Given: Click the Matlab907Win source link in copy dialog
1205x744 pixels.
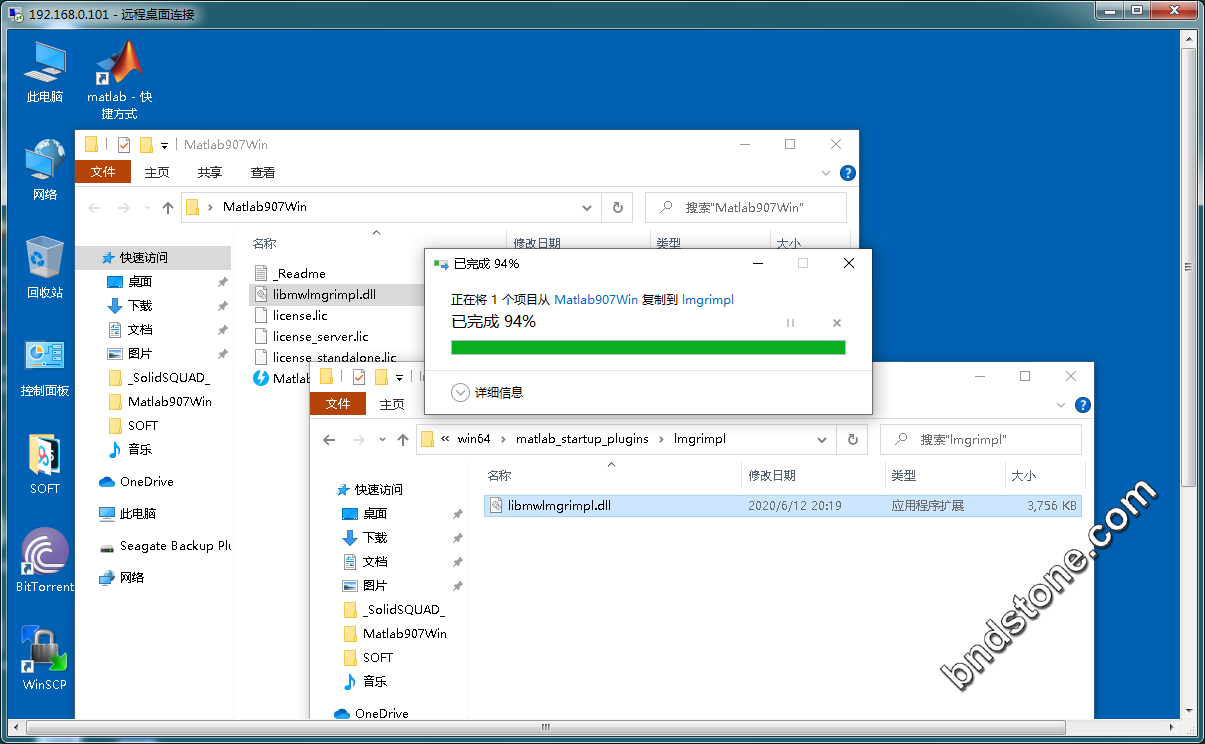Looking at the screenshot, I should click(x=596, y=300).
